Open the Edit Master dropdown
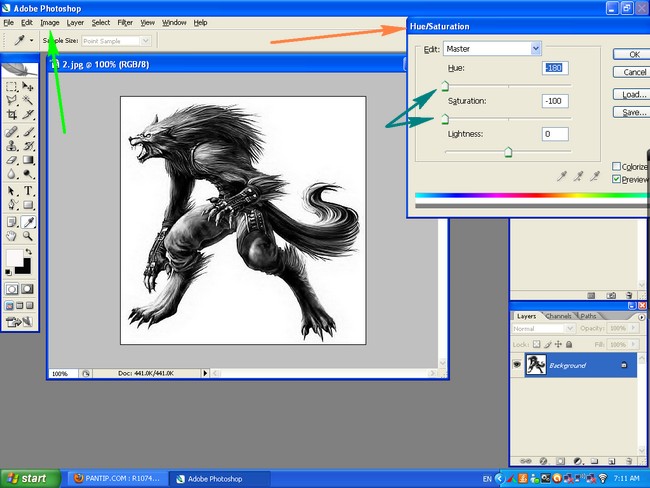Screen dimensions: 650x488 536,49
